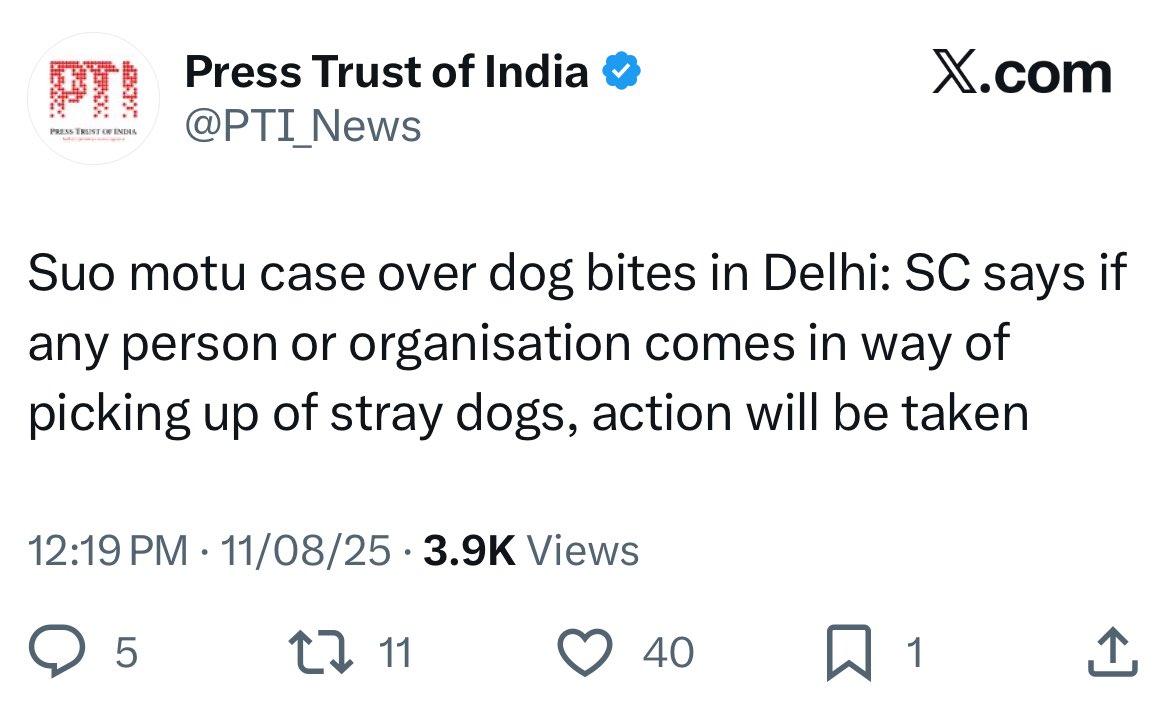
Task: Click the tweet's last line 'action will be taken'
Action: point(810,414)
